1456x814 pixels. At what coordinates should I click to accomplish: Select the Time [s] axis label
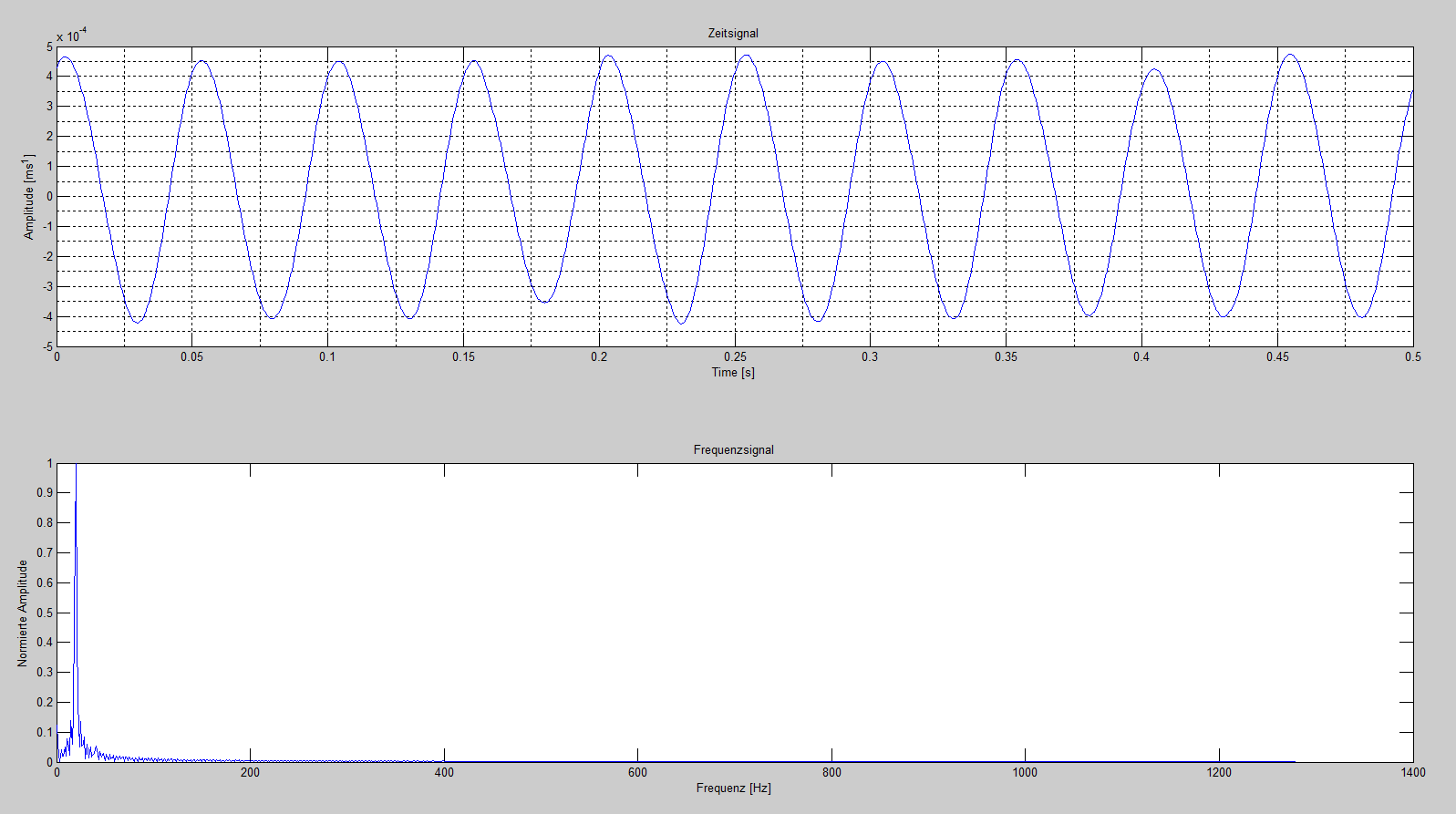point(733,373)
